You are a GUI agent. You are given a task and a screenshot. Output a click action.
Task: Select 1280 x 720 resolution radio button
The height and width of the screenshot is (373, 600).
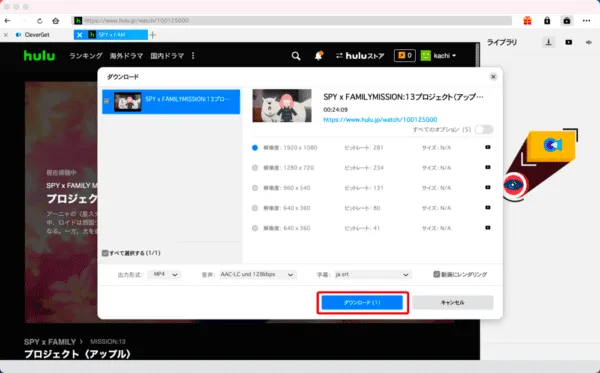pos(255,168)
